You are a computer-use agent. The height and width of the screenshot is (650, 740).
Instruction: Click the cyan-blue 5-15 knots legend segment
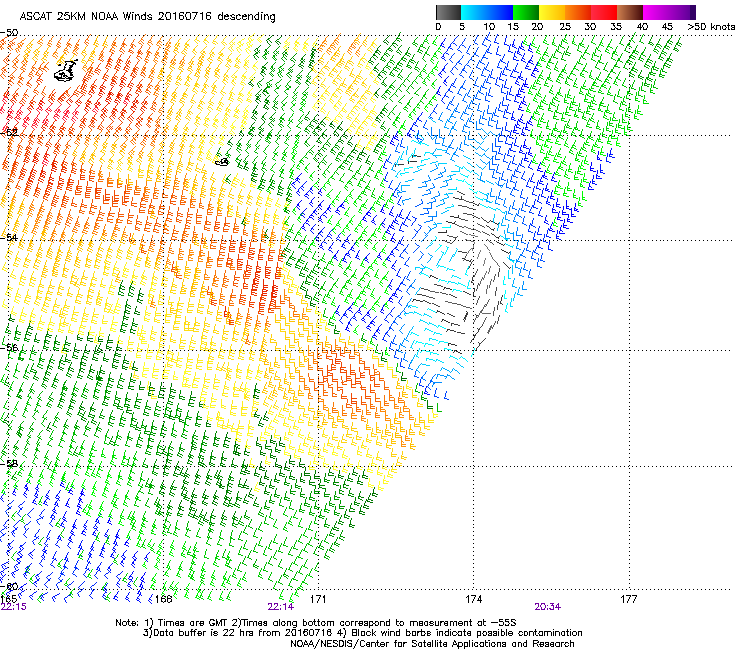(x=487, y=12)
